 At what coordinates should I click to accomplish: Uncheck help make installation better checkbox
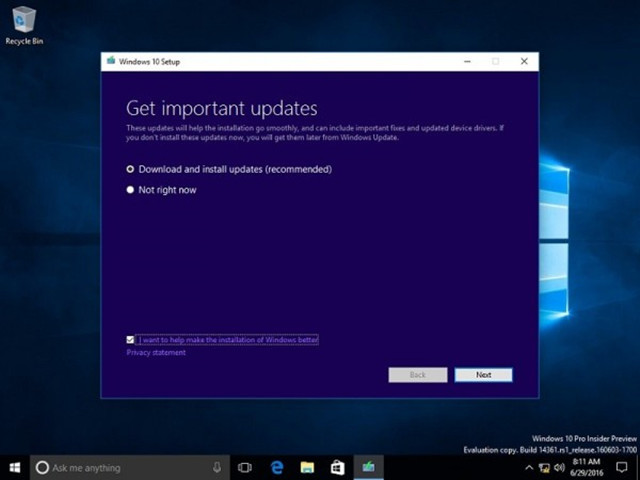(131, 340)
